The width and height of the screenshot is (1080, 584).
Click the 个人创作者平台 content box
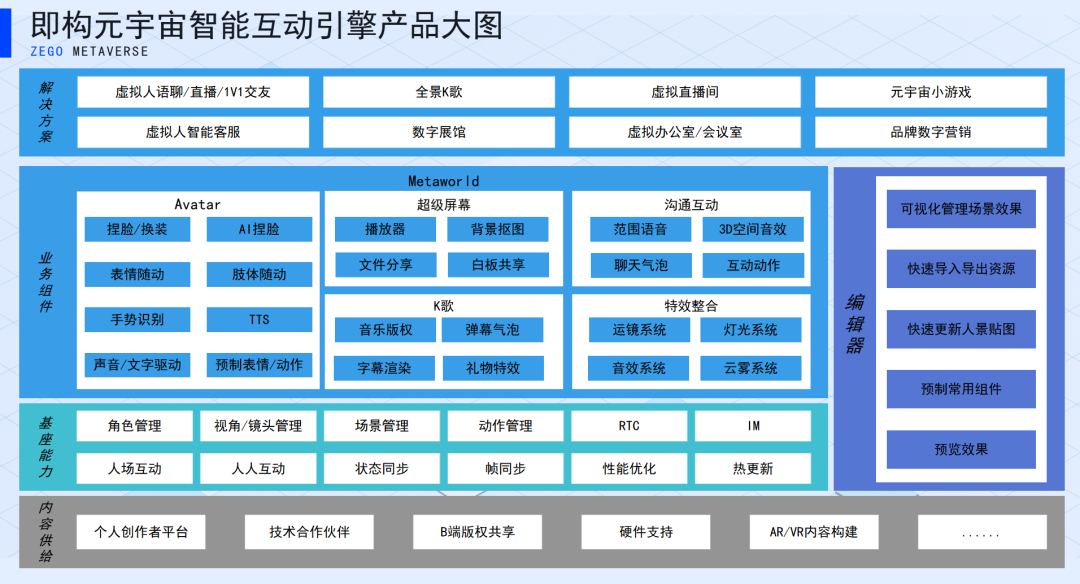point(140,532)
